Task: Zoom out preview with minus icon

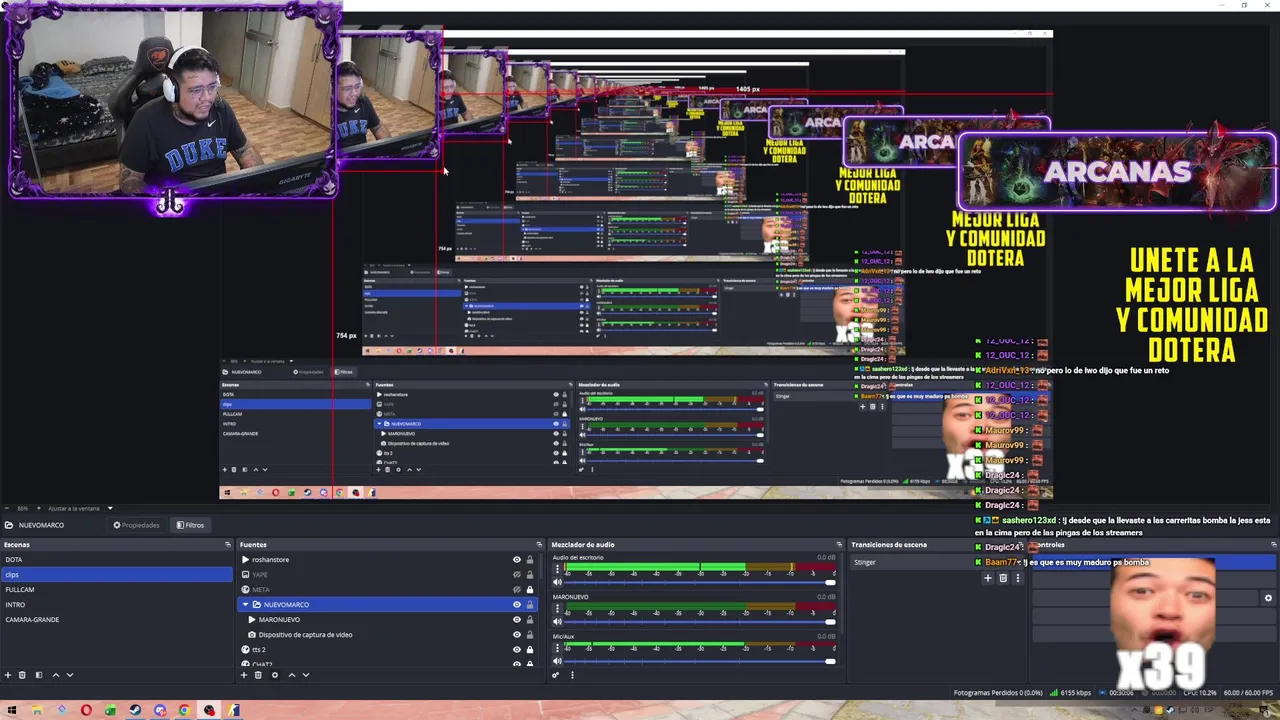Action: pyautogui.click(x=8, y=508)
